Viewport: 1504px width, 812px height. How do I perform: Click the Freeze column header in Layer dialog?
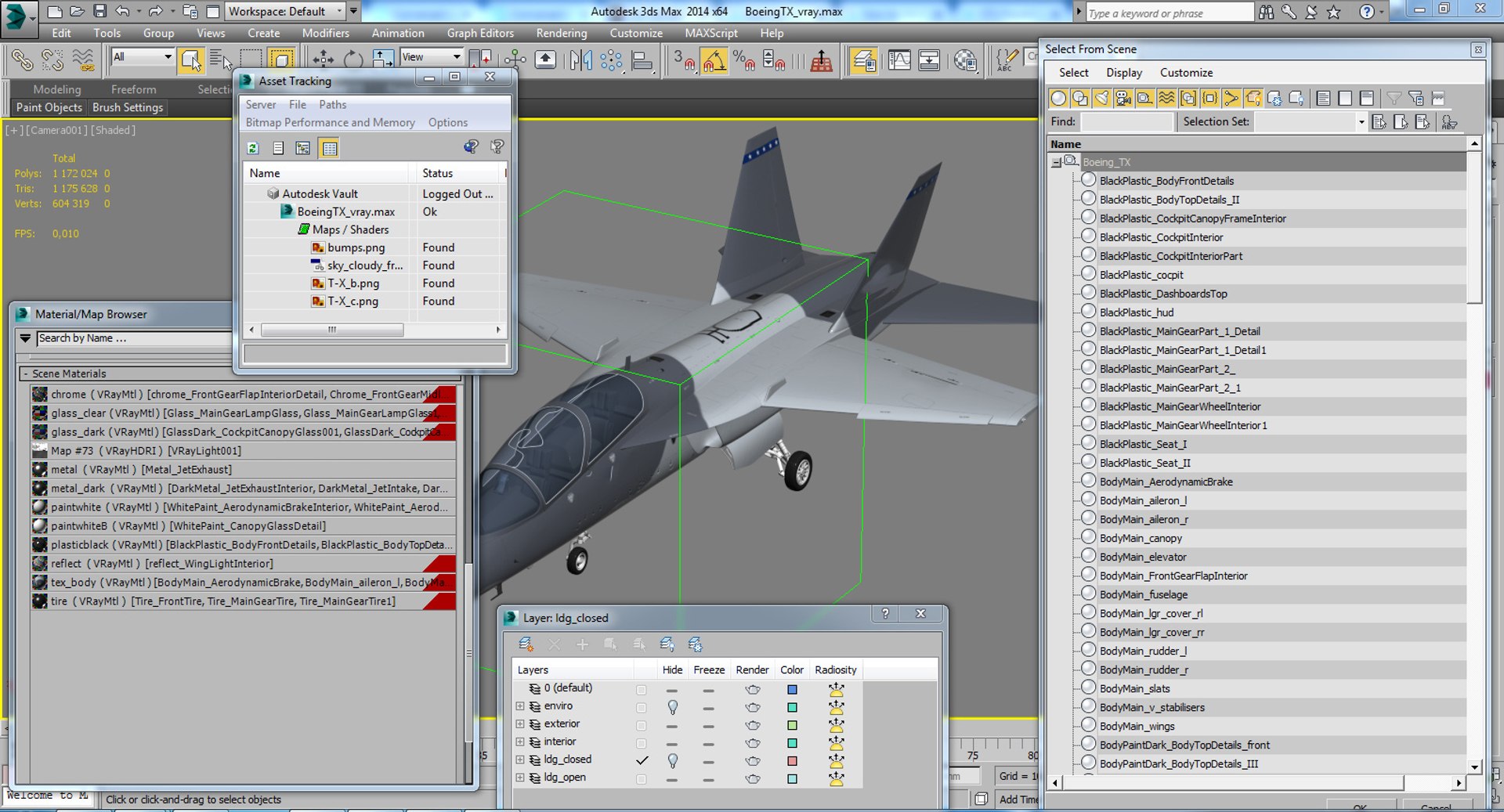click(x=709, y=669)
